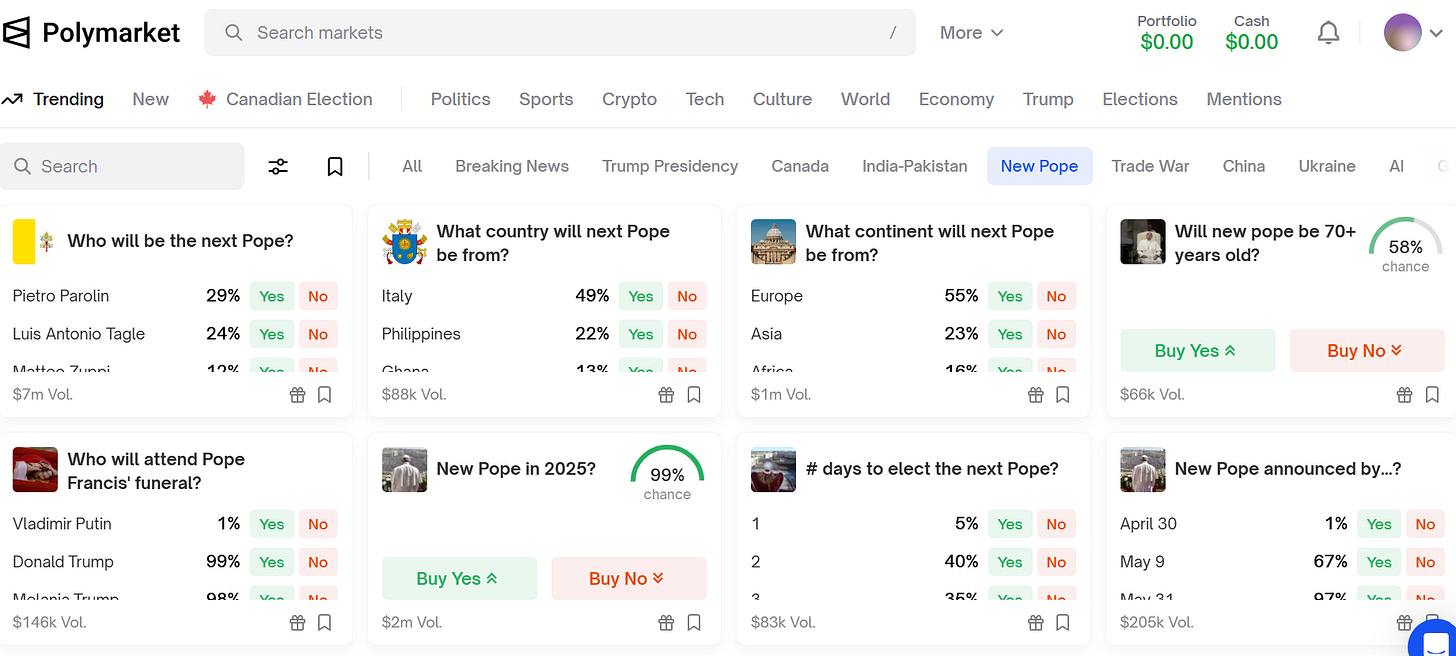The image size is (1456, 656).
Task: Bookmark the 'What country will next Pope' market
Action: tap(694, 395)
